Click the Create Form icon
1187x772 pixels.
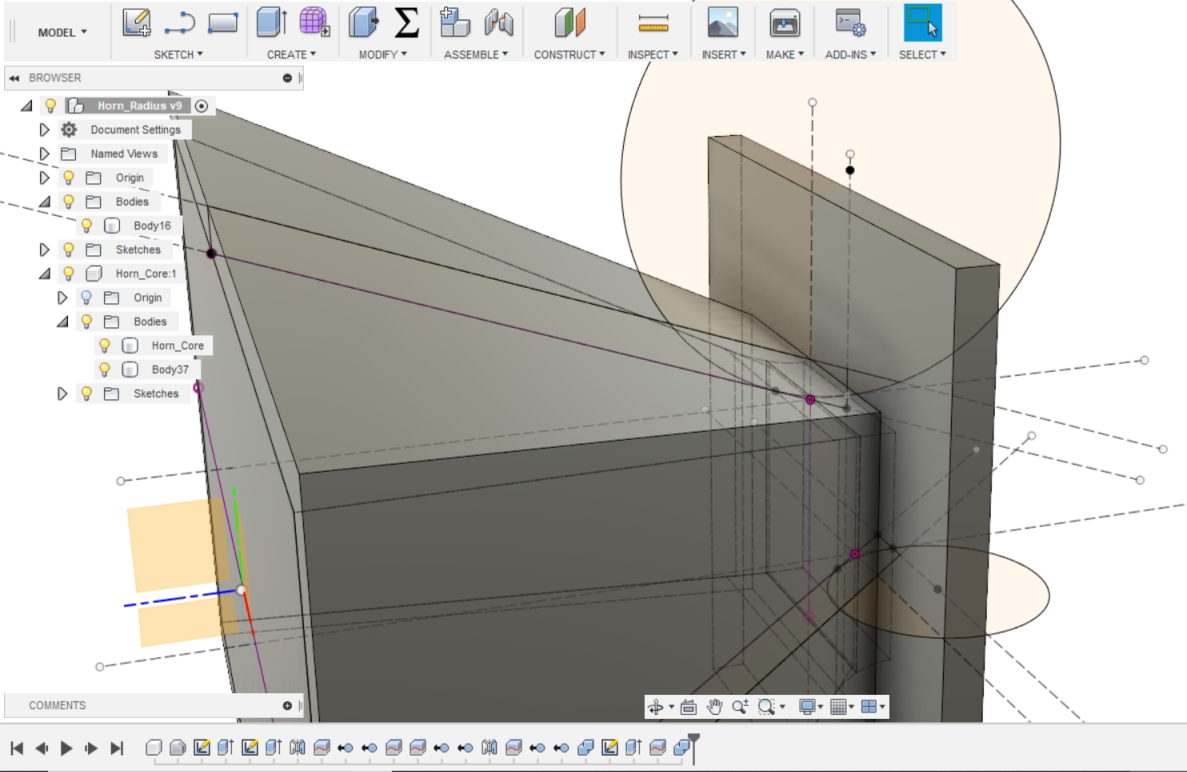tap(314, 22)
